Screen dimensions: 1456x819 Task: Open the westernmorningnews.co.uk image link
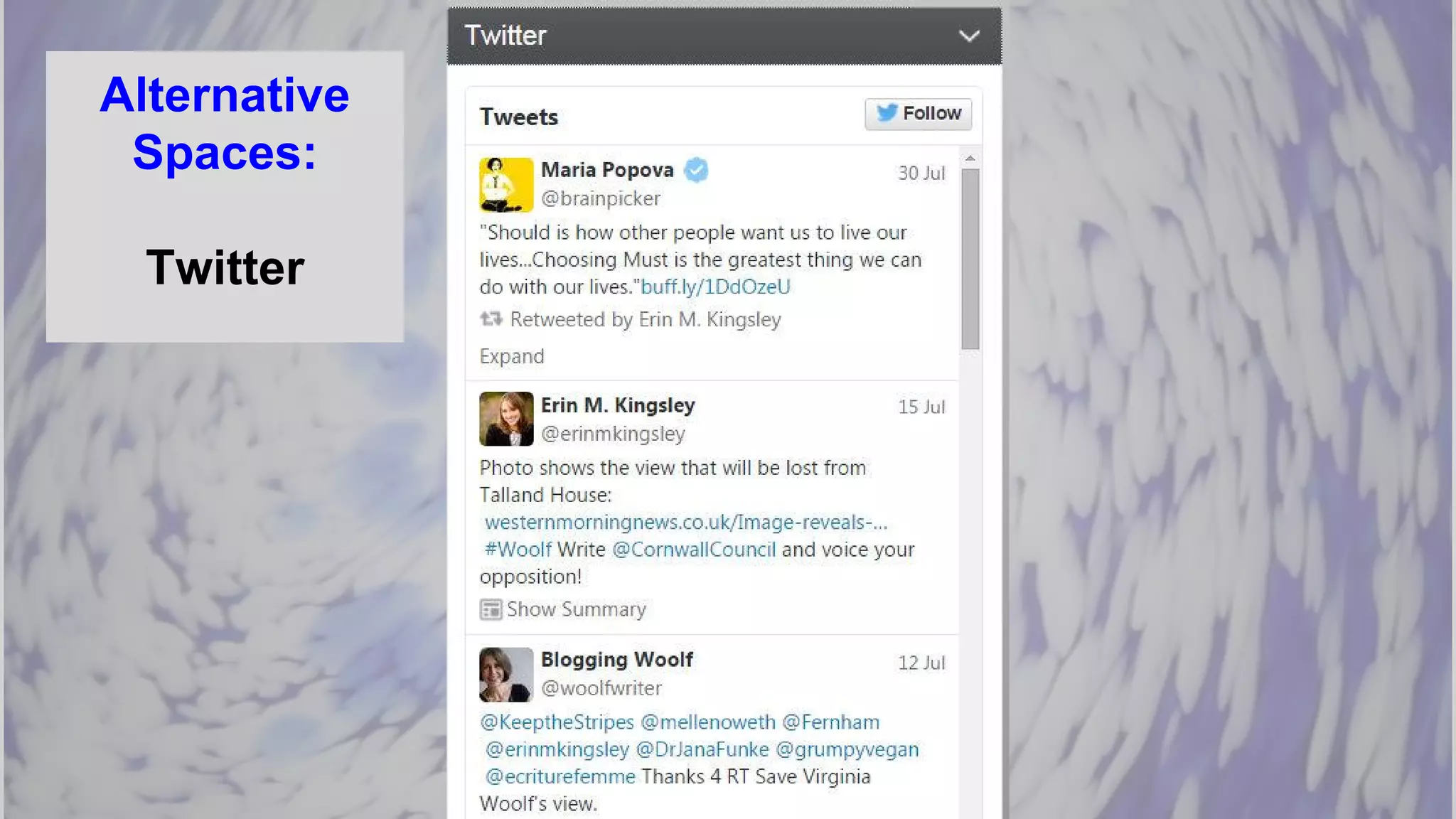tap(686, 522)
